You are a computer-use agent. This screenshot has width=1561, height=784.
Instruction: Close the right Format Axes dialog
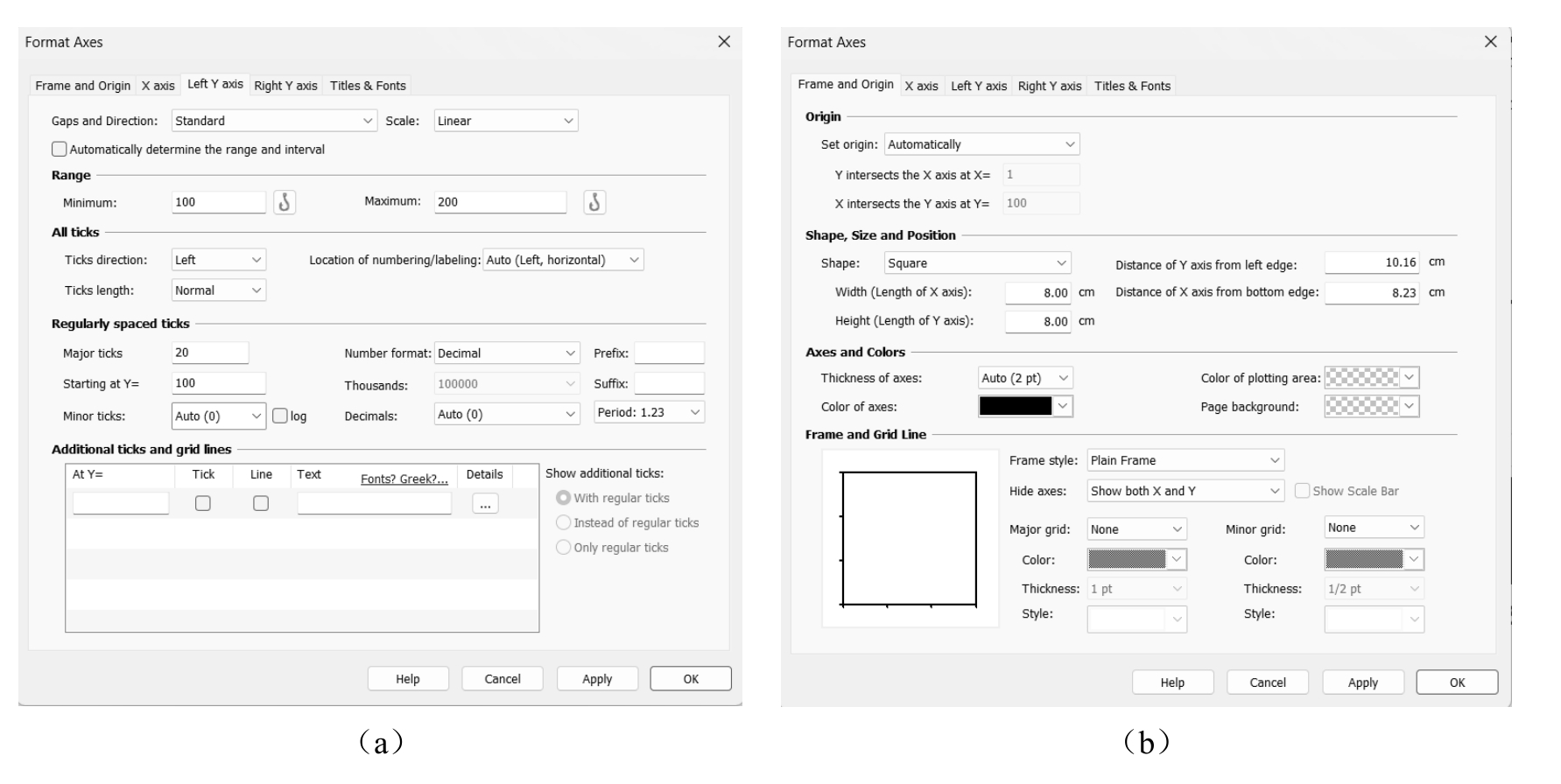coord(1490,42)
